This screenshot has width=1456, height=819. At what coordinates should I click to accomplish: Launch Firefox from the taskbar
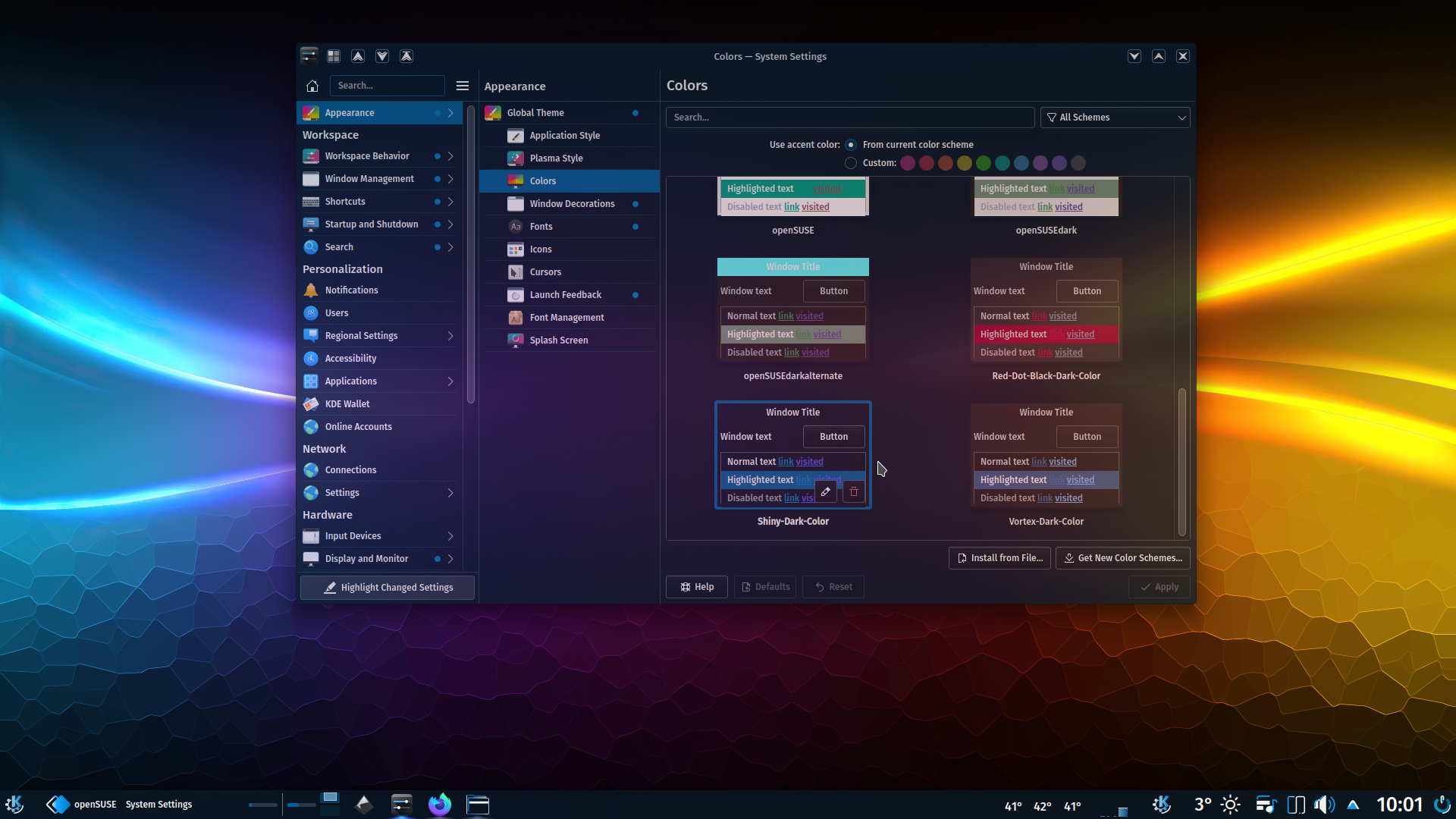click(440, 804)
